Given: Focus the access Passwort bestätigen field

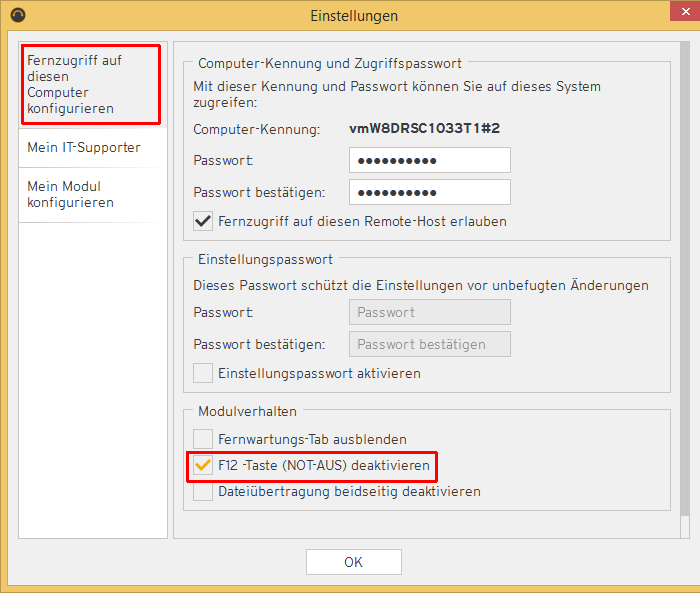Looking at the screenshot, I should coord(429,192).
